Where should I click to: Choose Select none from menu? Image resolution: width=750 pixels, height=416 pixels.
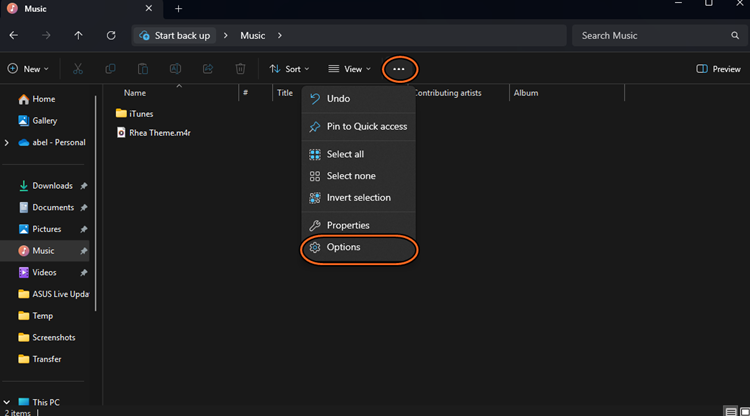pyautogui.click(x=358, y=175)
